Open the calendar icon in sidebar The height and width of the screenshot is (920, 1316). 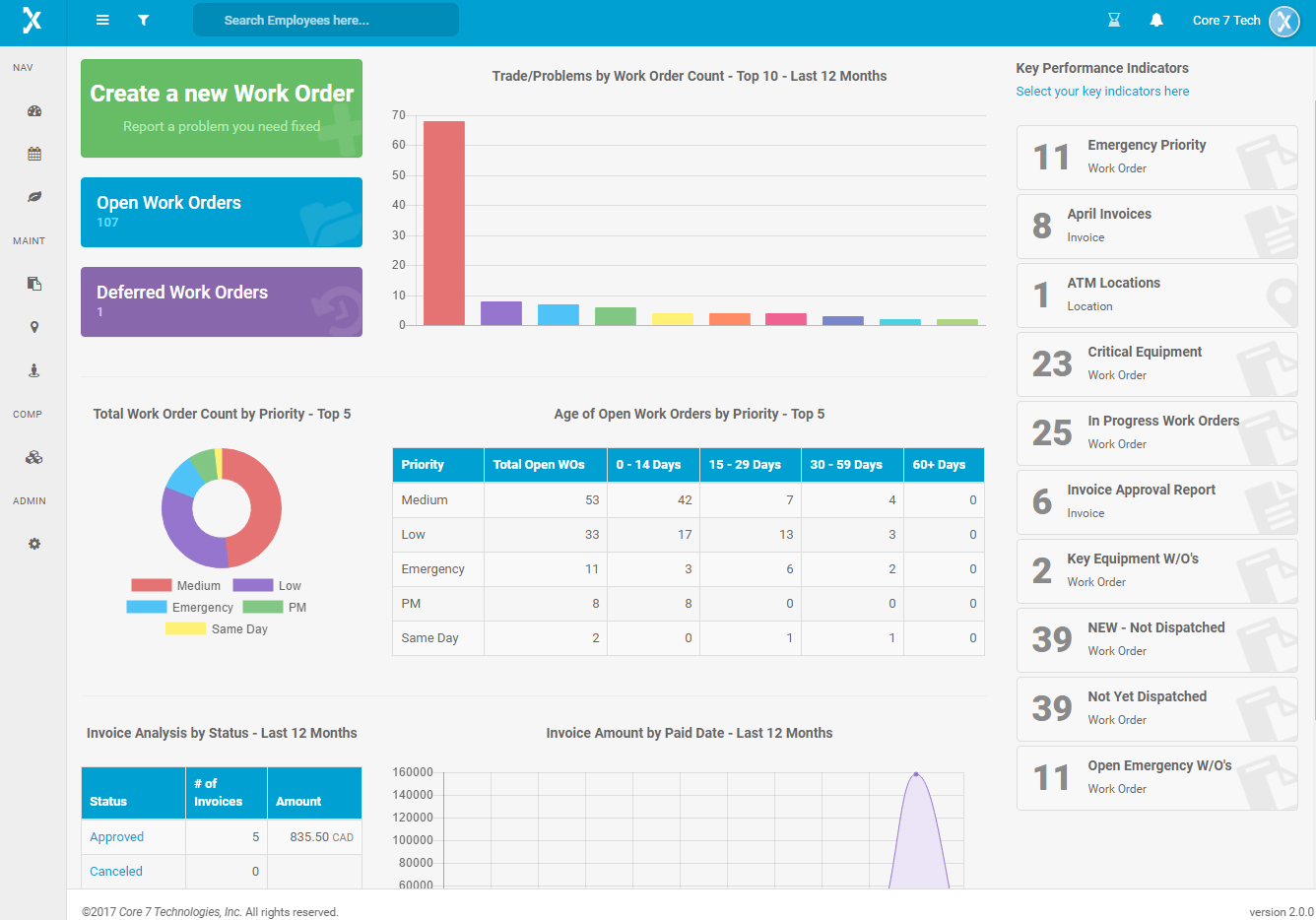click(34, 154)
